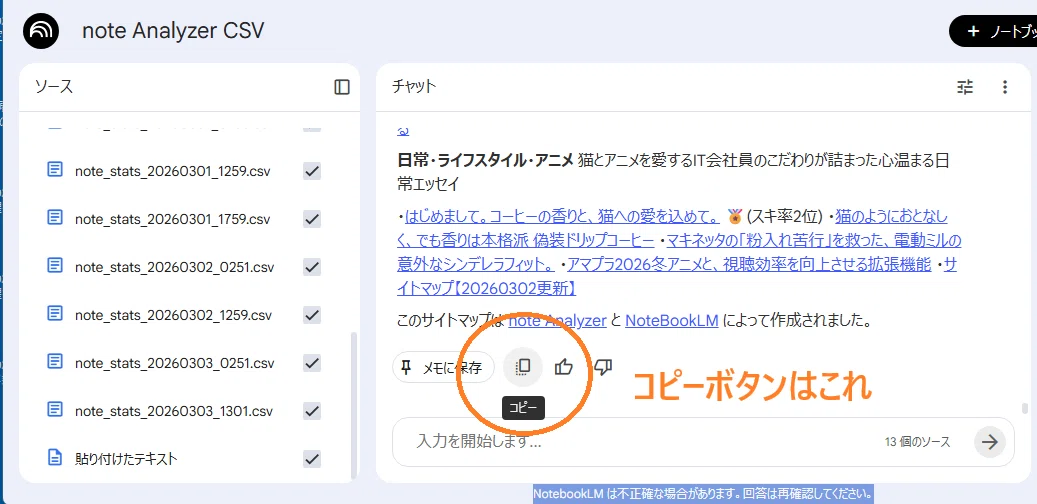Uncheck note_stats_20260301_1759.csv source
Screen dimensions: 1037x504
pos(312,219)
